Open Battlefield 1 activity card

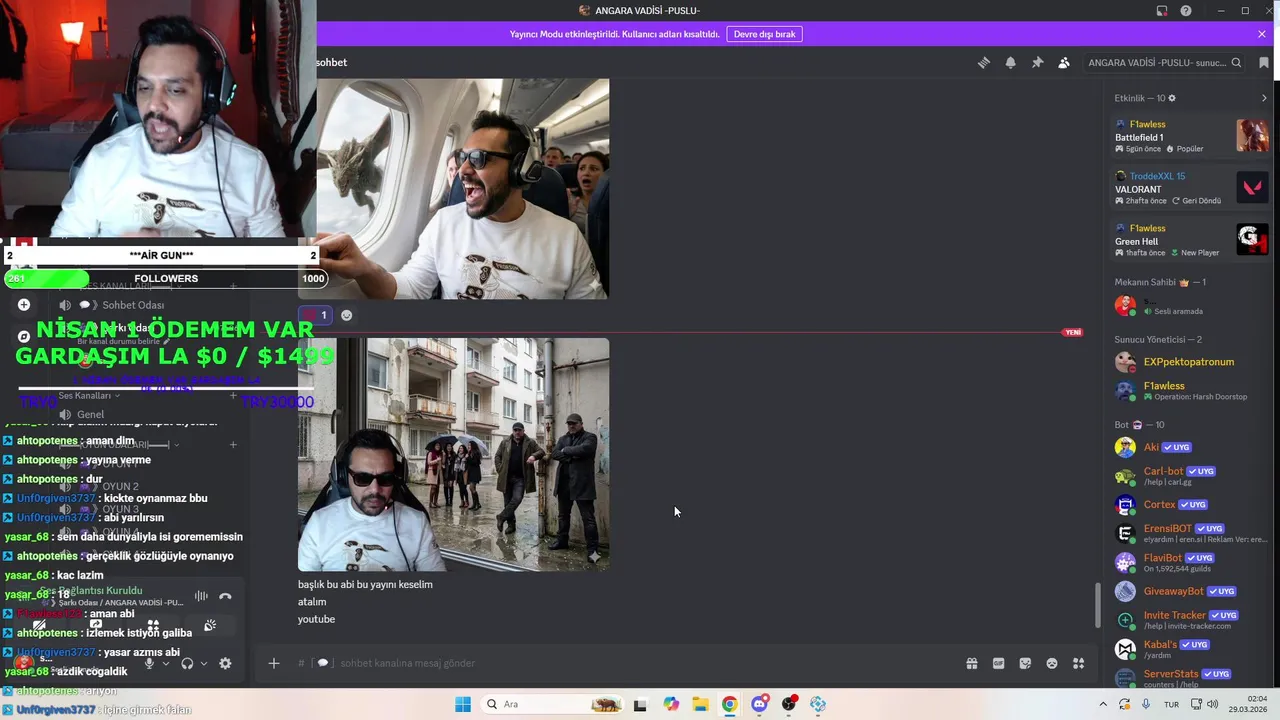coord(1190,136)
